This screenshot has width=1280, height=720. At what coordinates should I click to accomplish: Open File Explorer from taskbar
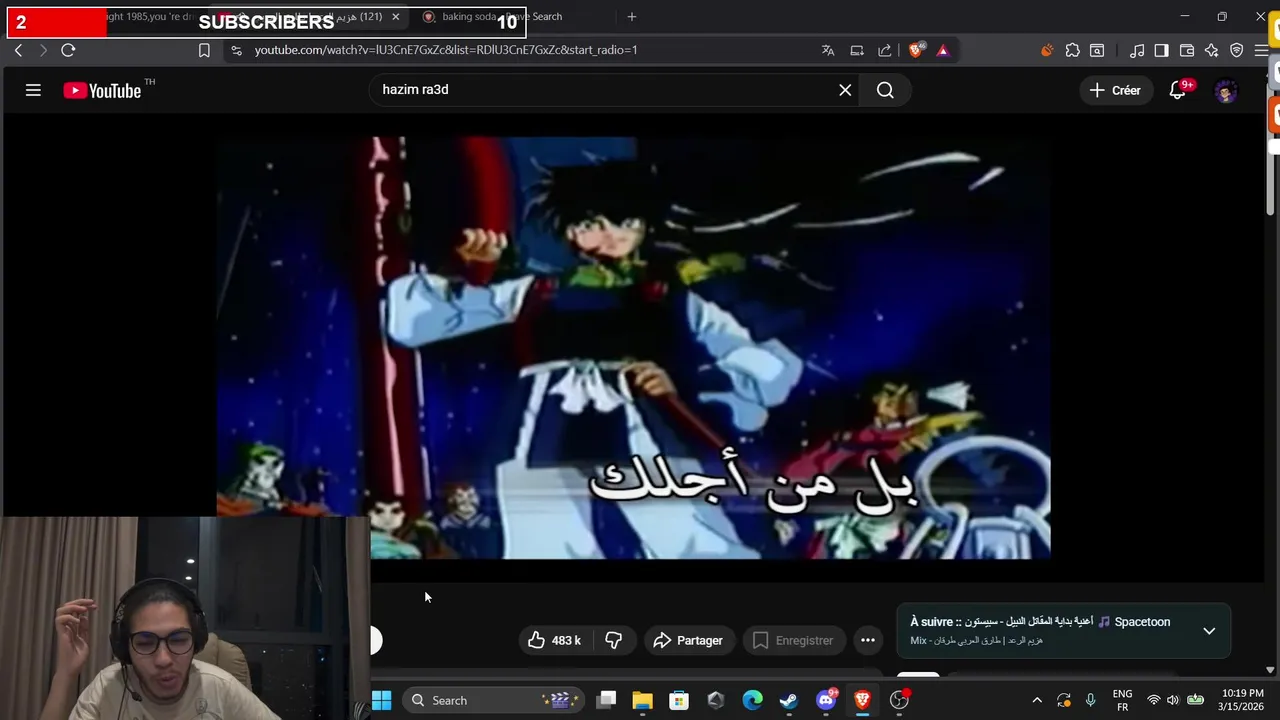(x=642, y=700)
